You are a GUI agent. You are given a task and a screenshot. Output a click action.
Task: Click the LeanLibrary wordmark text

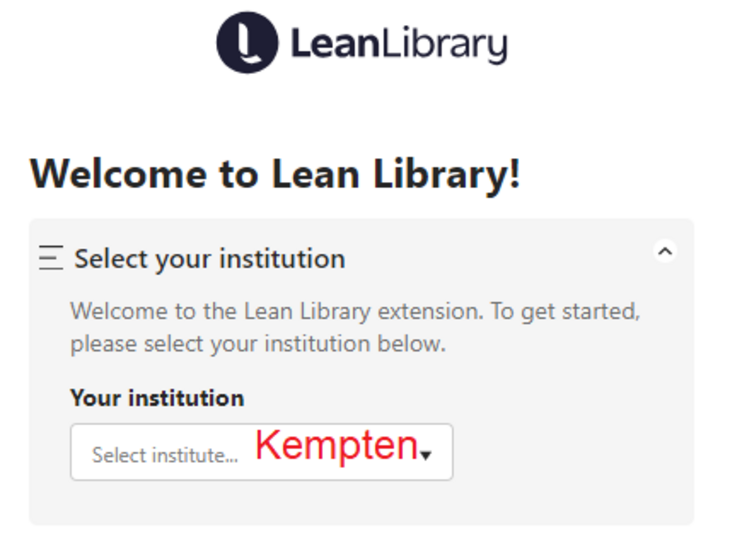pos(398,44)
